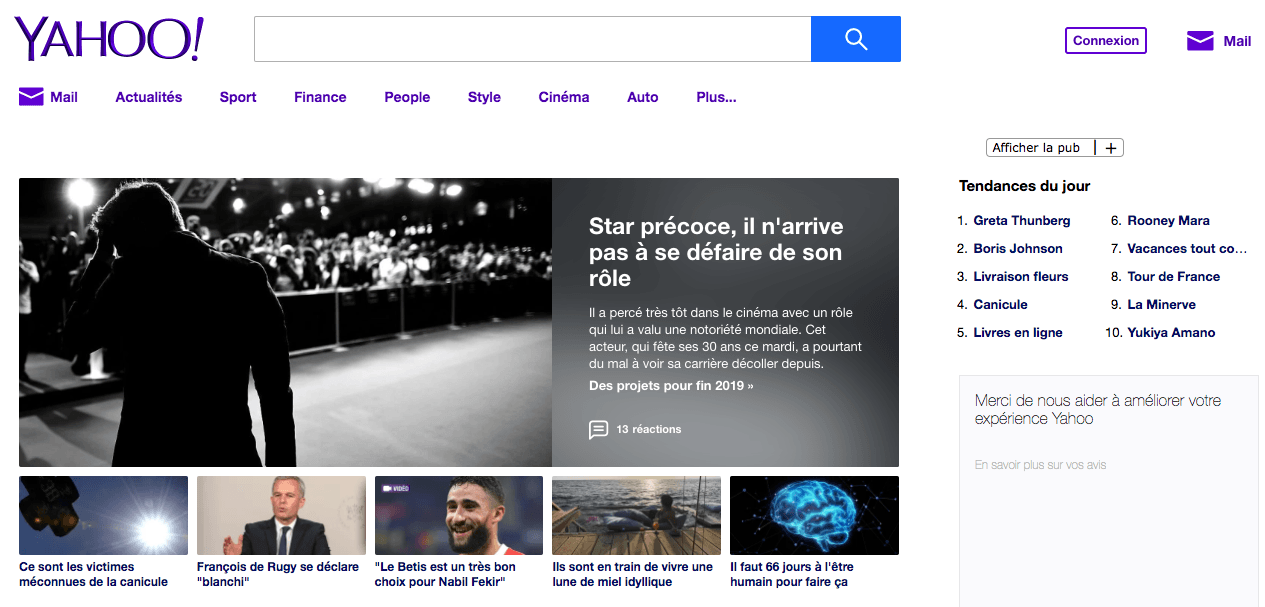Viewport: 1265px width, 607px height.
Task: Open the People section
Action: tap(407, 97)
